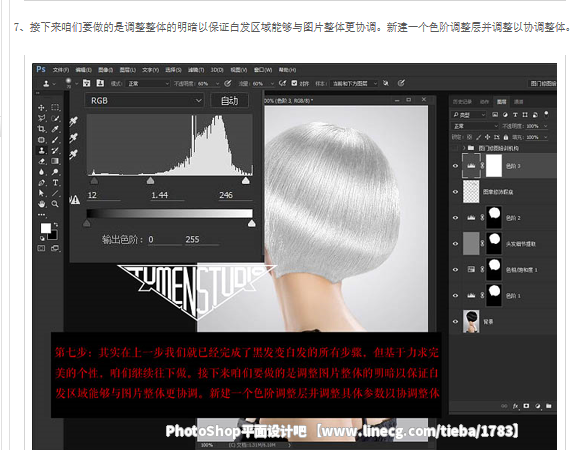Open the clone stamp Mode dropdown

(148, 83)
